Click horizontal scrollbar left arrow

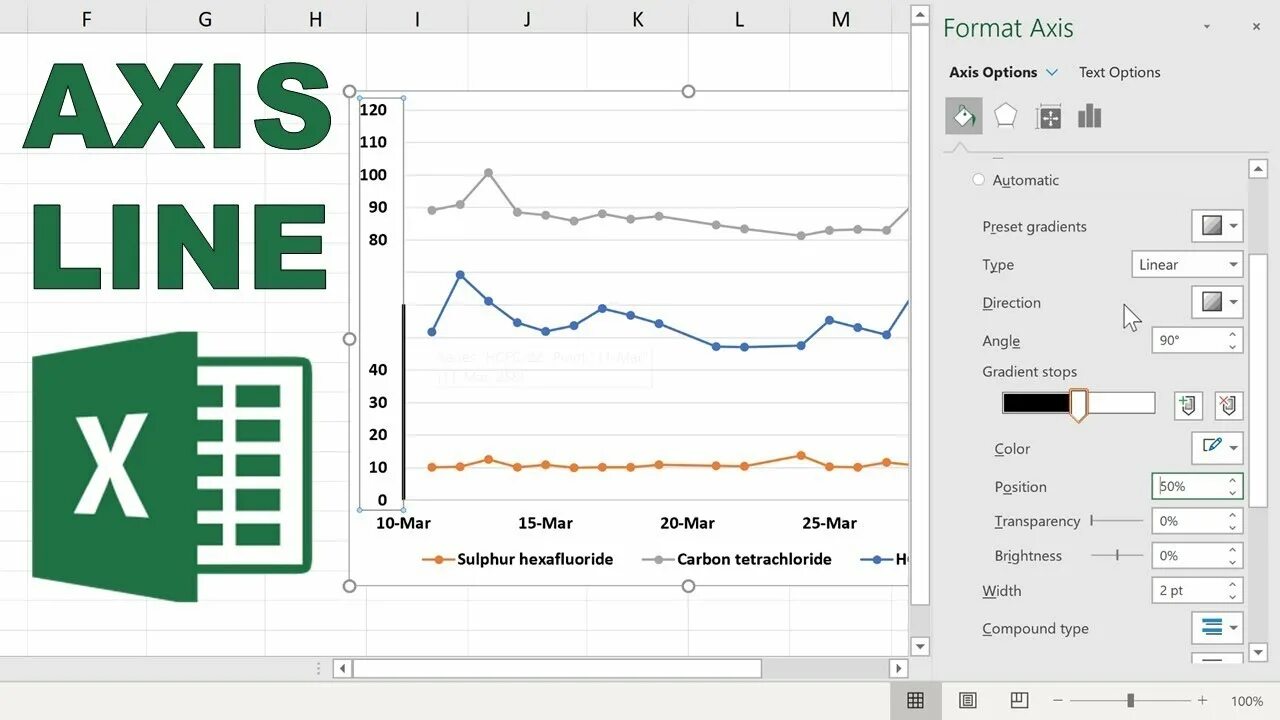(342, 668)
